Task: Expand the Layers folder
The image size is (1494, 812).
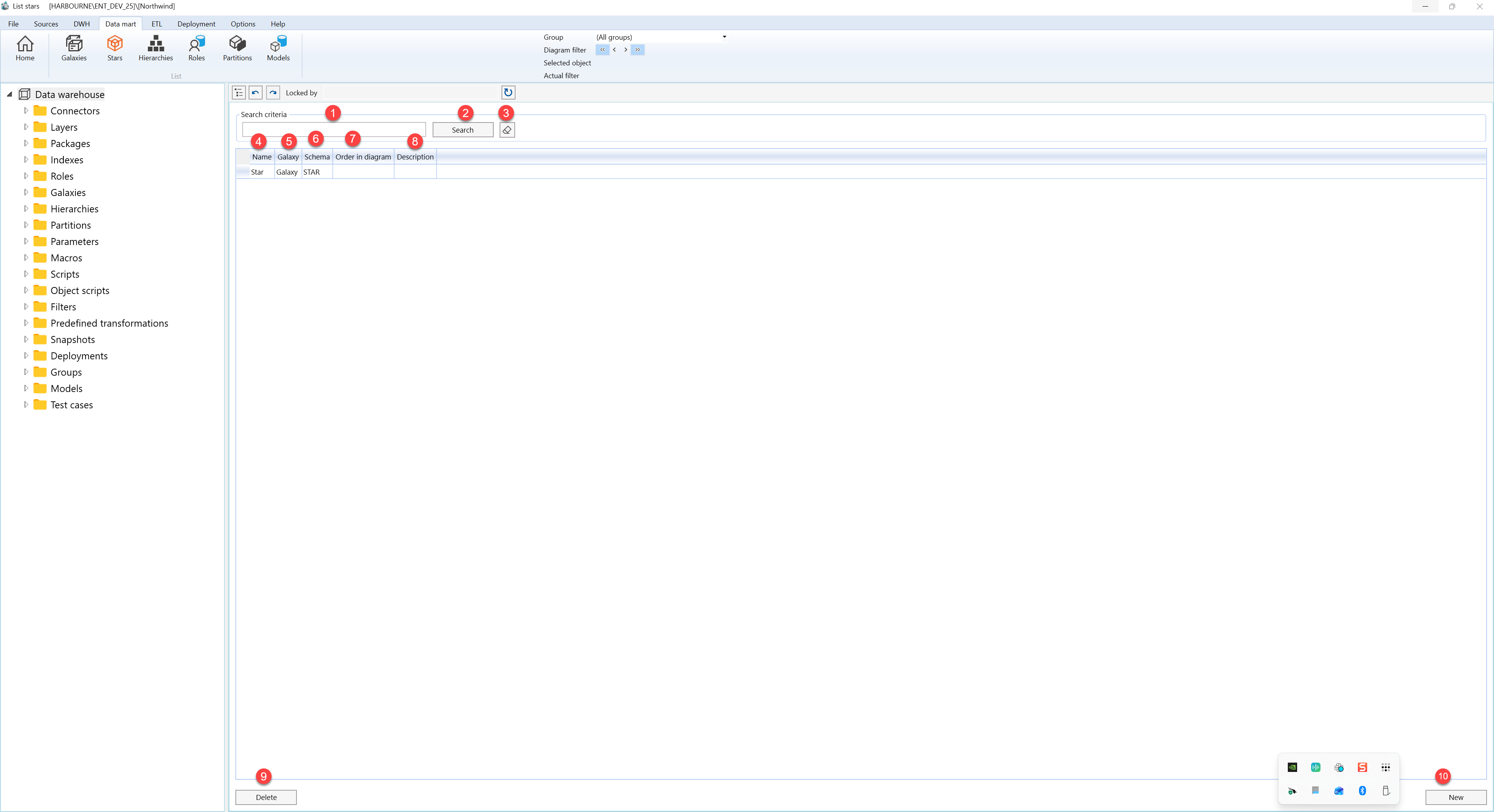Action: (26, 127)
